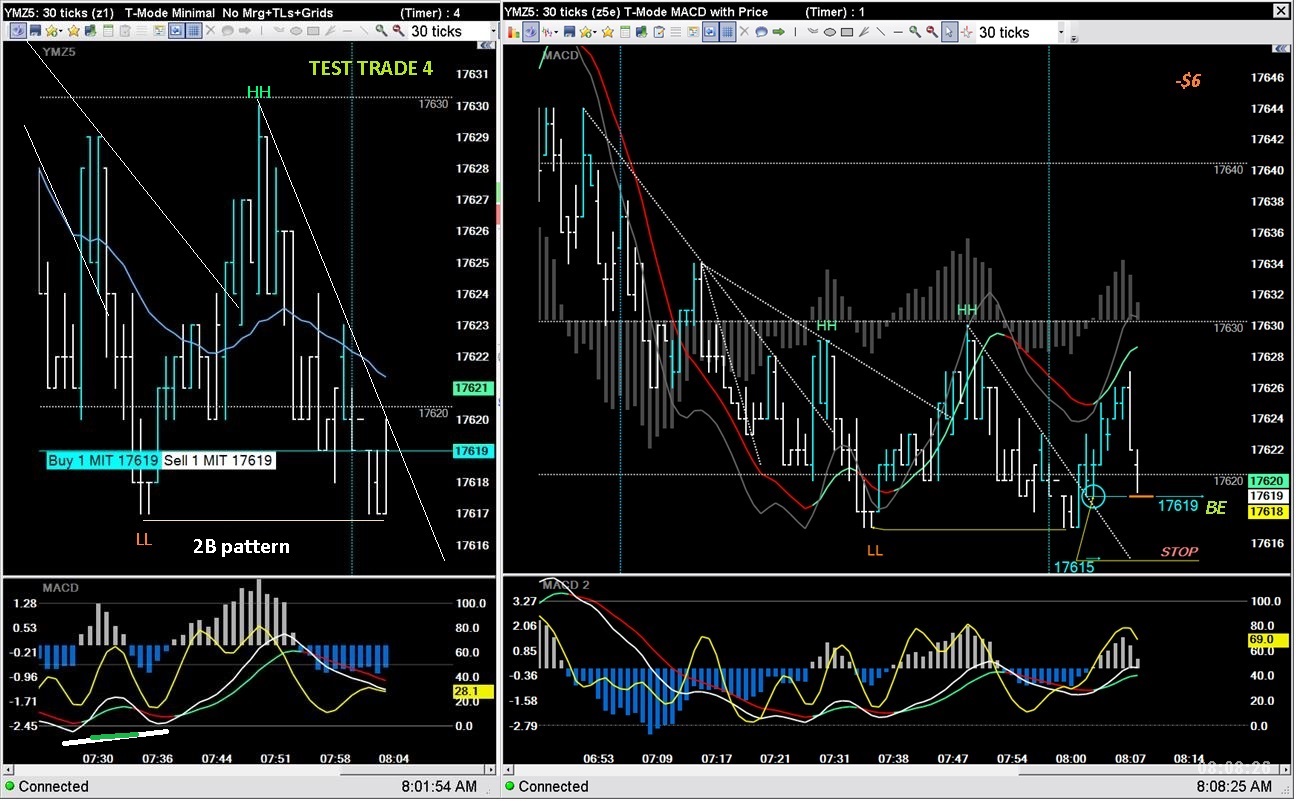
Task: Toggle the grid display on the right chart
Action: 729,32
